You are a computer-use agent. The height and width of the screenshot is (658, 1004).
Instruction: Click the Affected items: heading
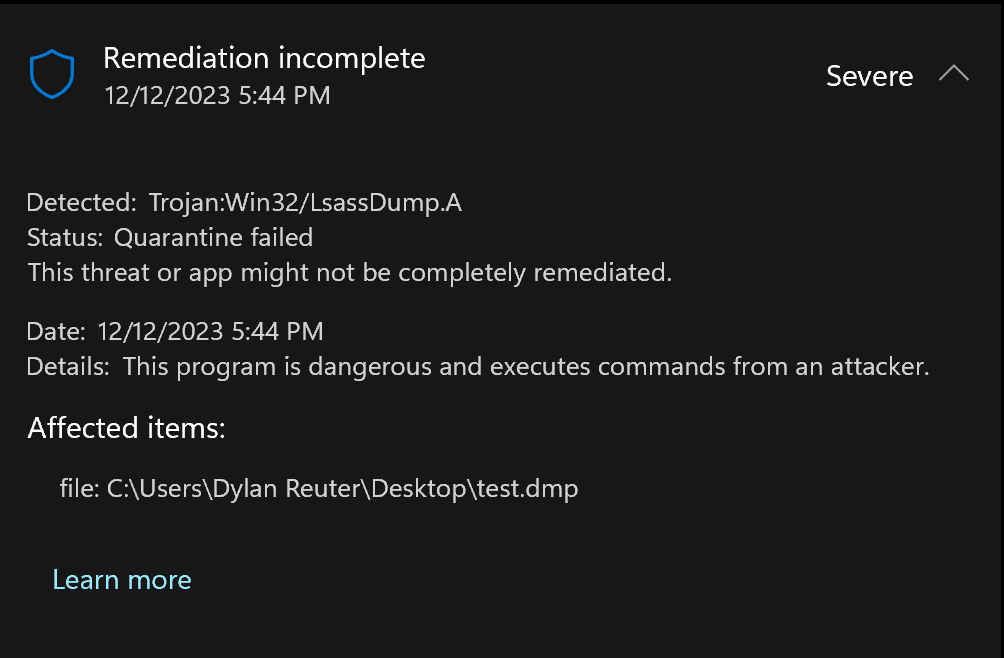(x=126, y=428)
